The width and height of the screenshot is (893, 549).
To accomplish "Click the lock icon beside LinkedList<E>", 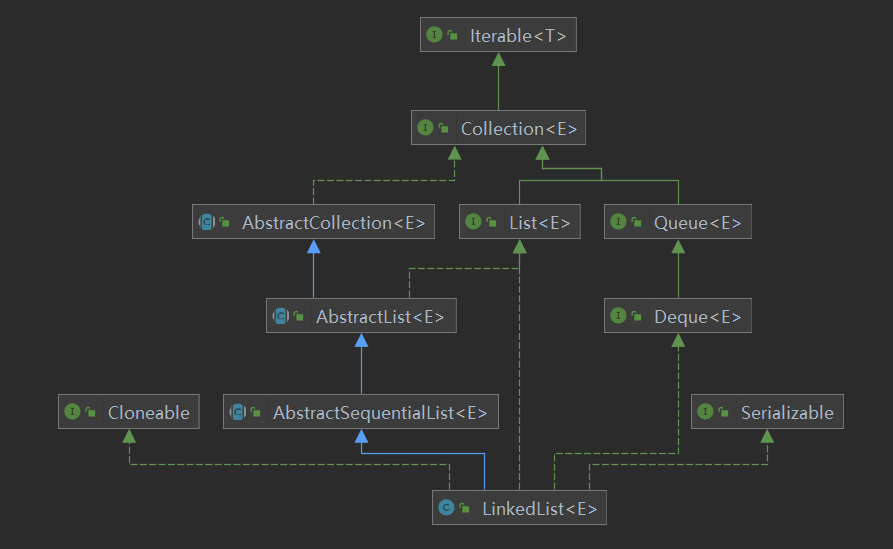I will click(x=465, y=508).
